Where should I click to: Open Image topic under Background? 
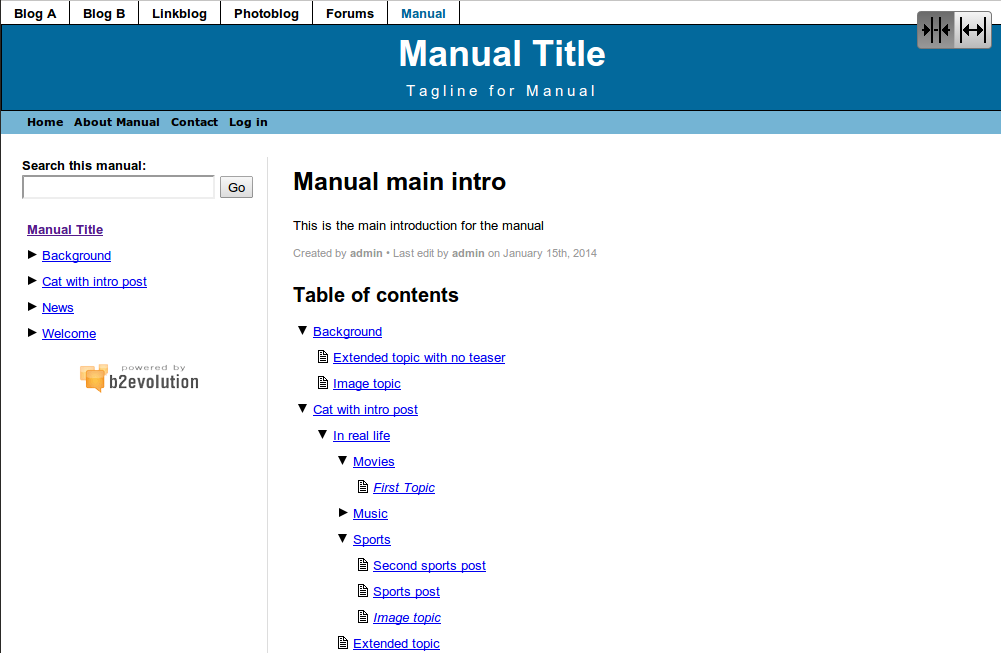366,384
